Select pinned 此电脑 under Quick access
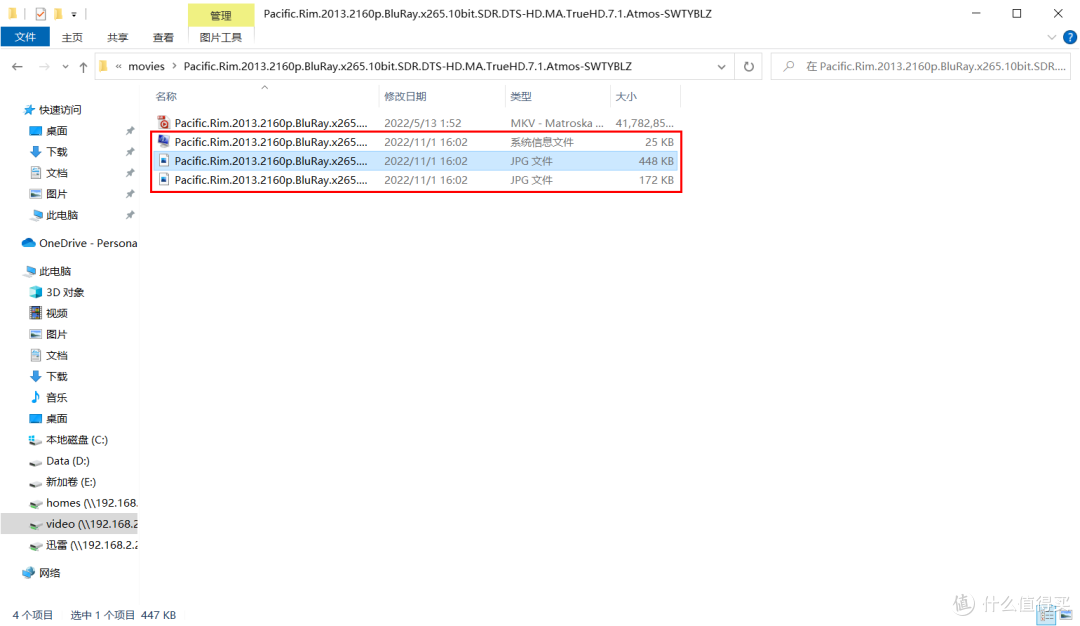The height and width of the screenshot is (626, 1080). pos(62,216)
